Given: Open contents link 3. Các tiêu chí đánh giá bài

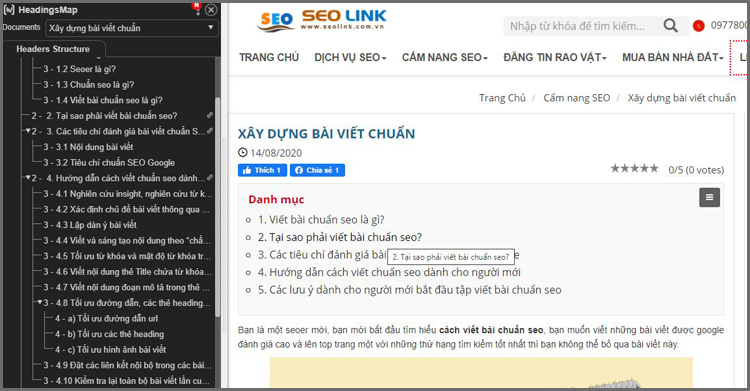Looking at the screenshot, I should [x=322, y=255].
